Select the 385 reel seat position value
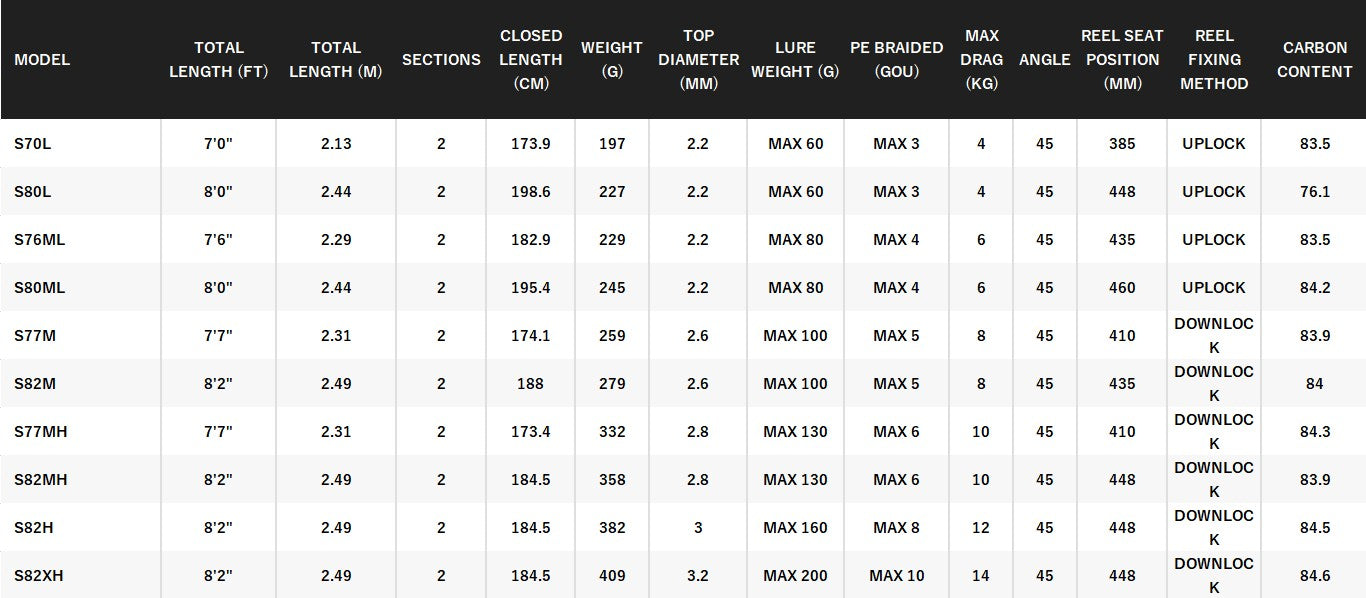This screenshot has width=1366, height=598. tap(1122, 144)
